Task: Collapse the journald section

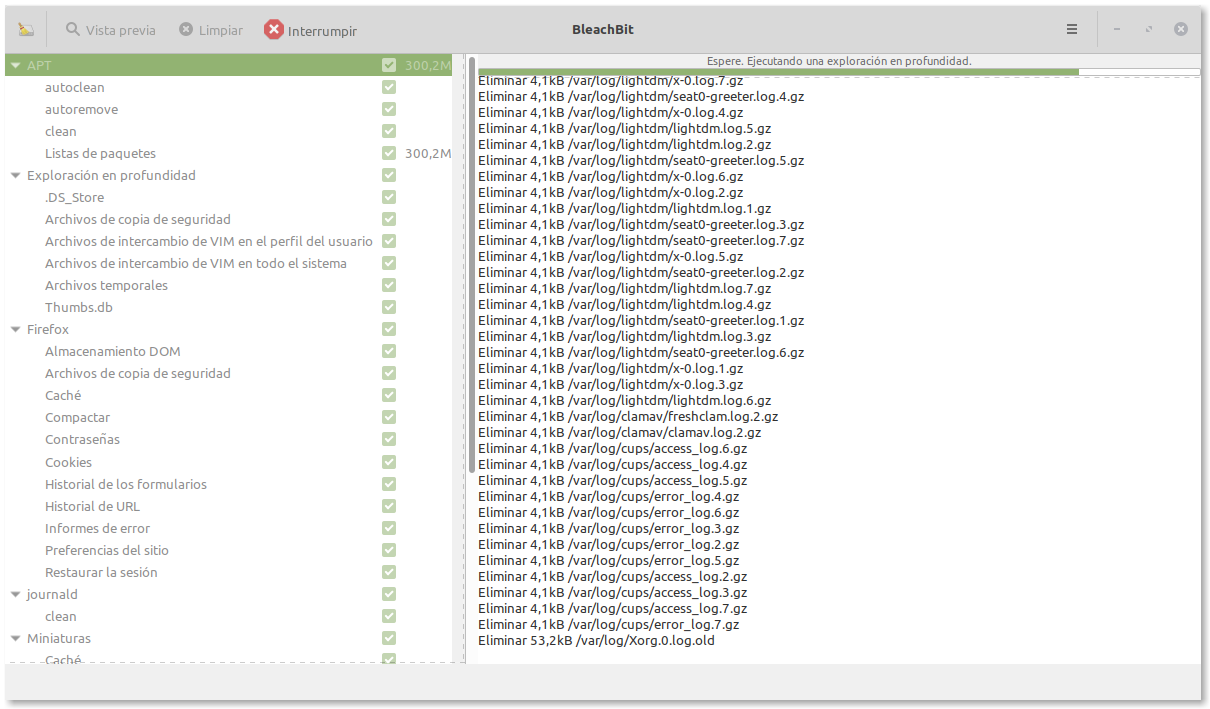Action: (14, 594)
